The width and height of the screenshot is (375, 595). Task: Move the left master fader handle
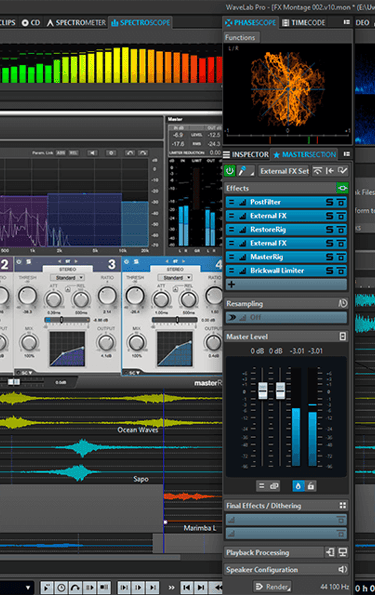tap(263, 390)
